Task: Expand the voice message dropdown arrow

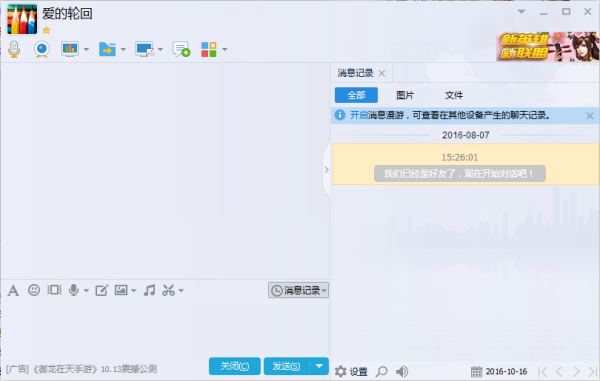Action: [x=86, y=291]
